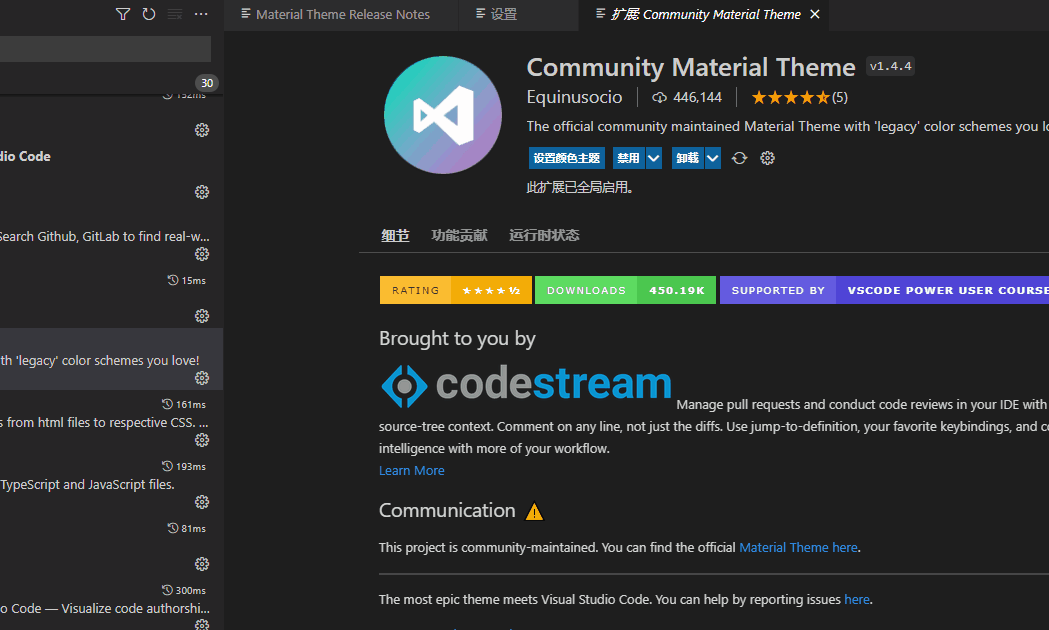1049x630 pixels.
Task: Switch to the 功能贡献 feature contributions tab
Action: (459, 235)
